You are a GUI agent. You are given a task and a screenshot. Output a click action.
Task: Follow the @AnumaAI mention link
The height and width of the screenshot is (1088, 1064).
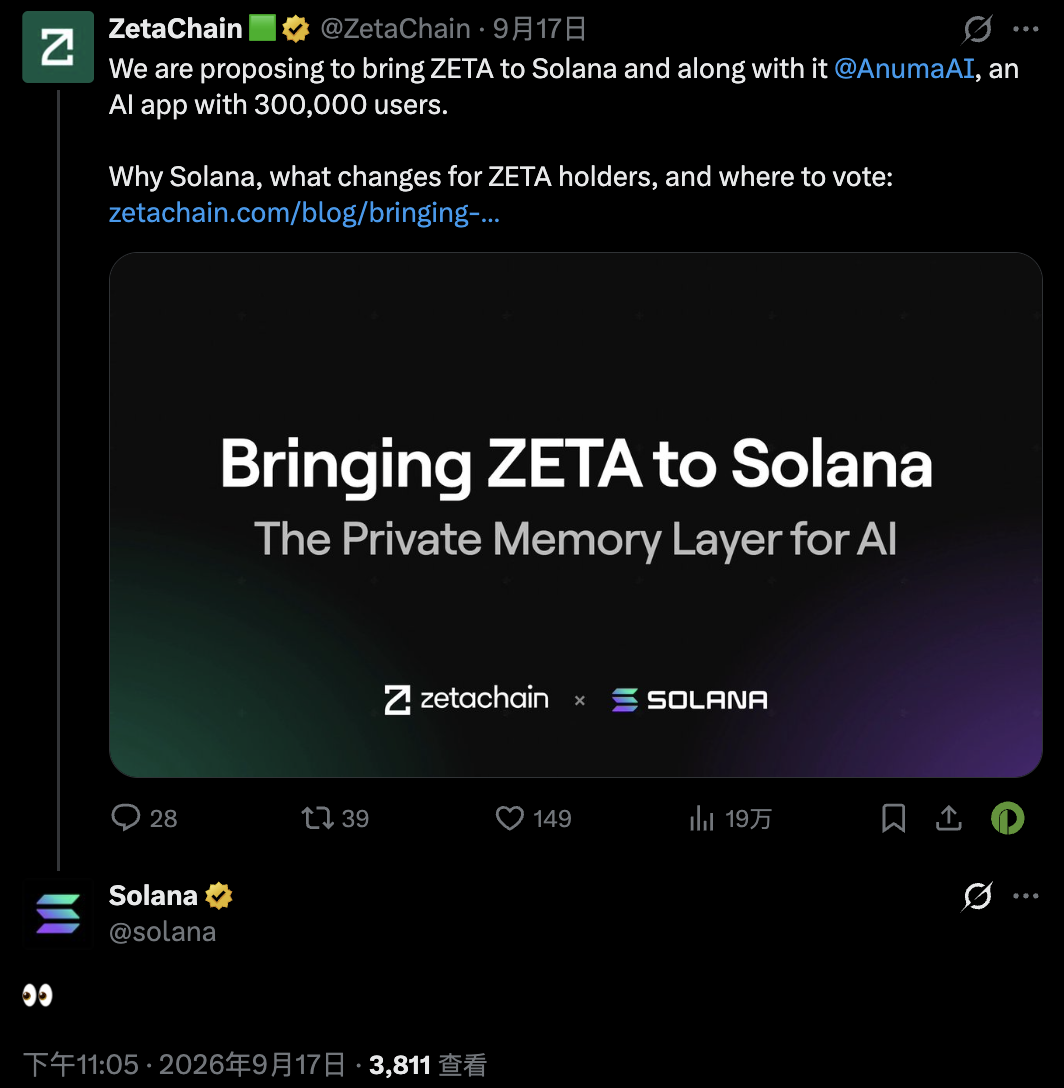click(x=904, y=69)
